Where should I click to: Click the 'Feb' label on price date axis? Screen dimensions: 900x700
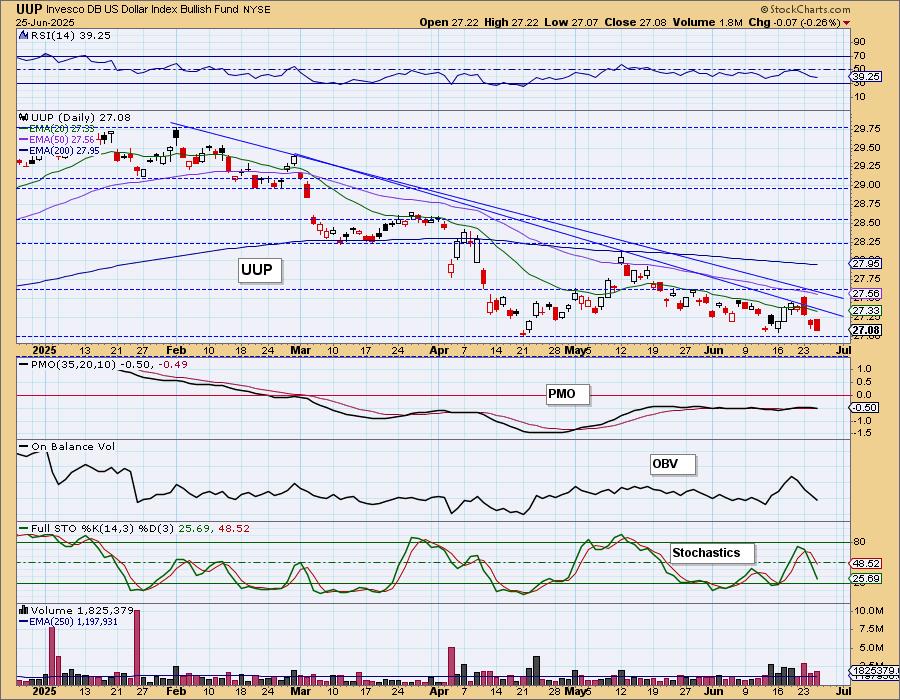[x=176, y=350]
